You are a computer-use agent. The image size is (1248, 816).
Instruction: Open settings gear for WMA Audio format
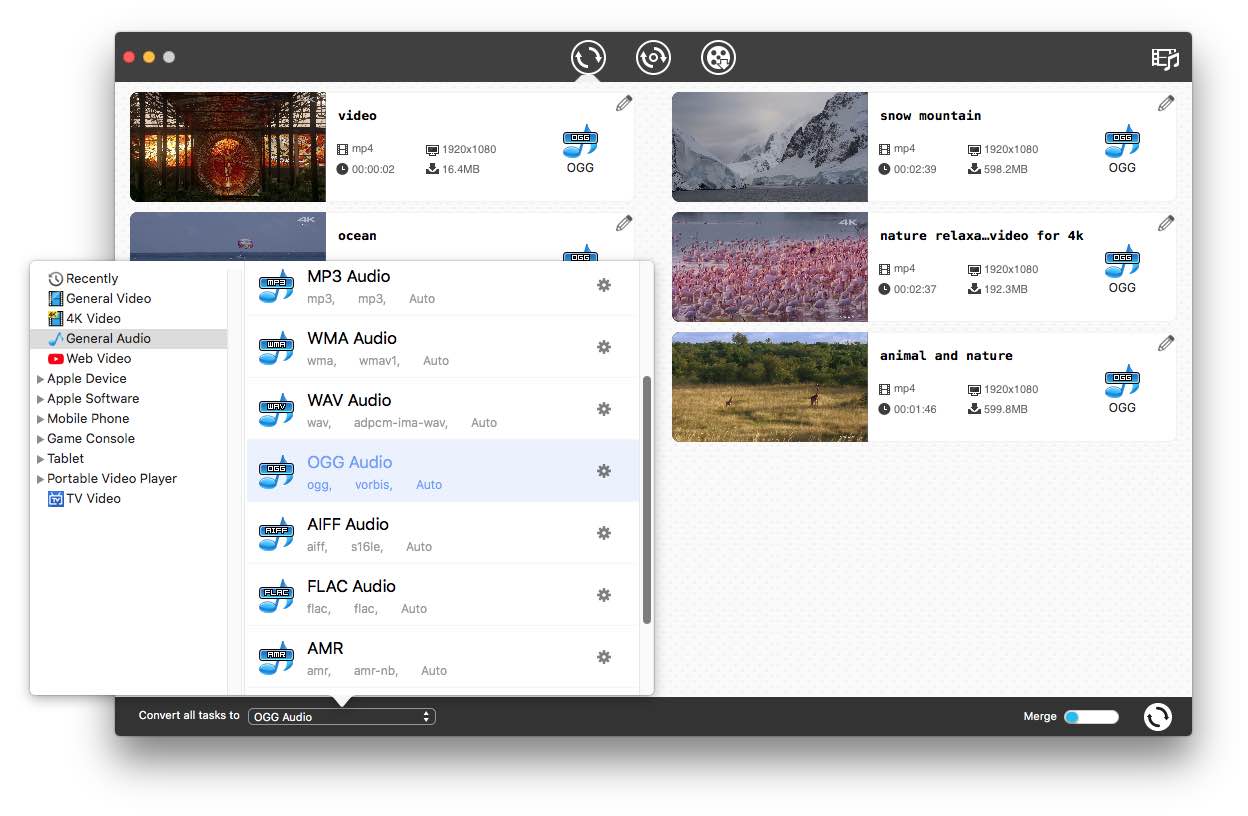[604, 347]
